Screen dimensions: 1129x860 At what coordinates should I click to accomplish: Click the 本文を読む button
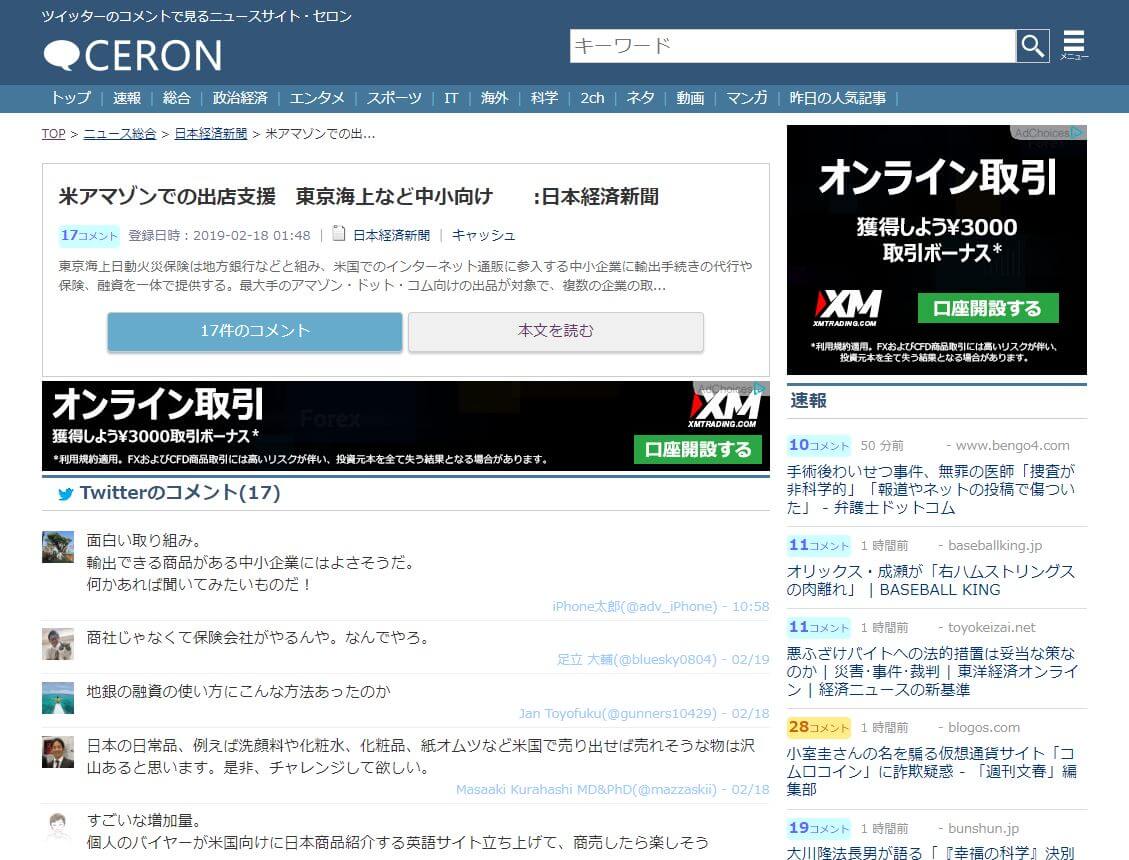click(556, 331)
